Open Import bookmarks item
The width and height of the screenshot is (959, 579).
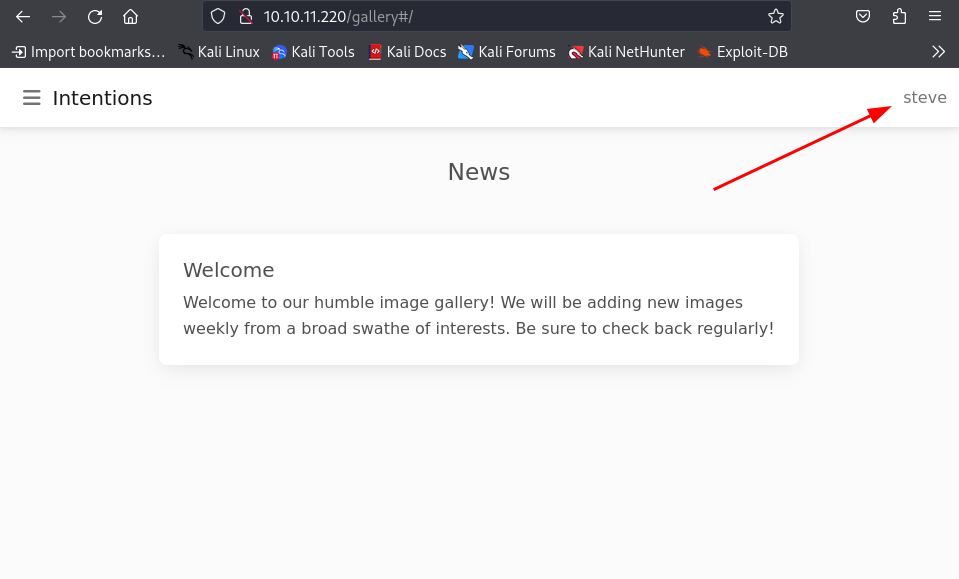point(89,52)
